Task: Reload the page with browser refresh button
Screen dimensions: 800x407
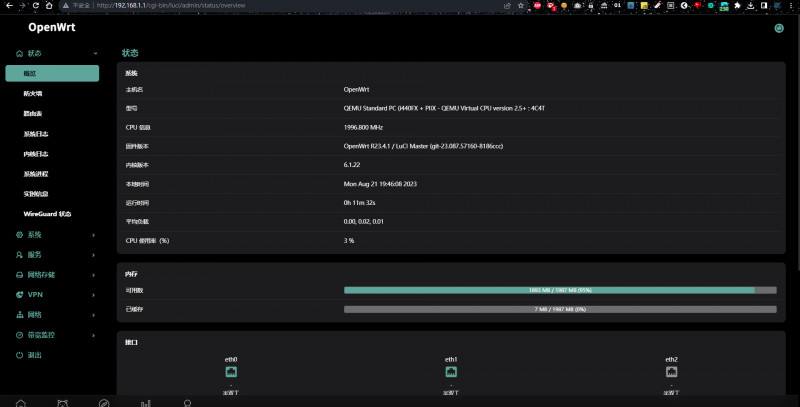Action: point(36,5)
